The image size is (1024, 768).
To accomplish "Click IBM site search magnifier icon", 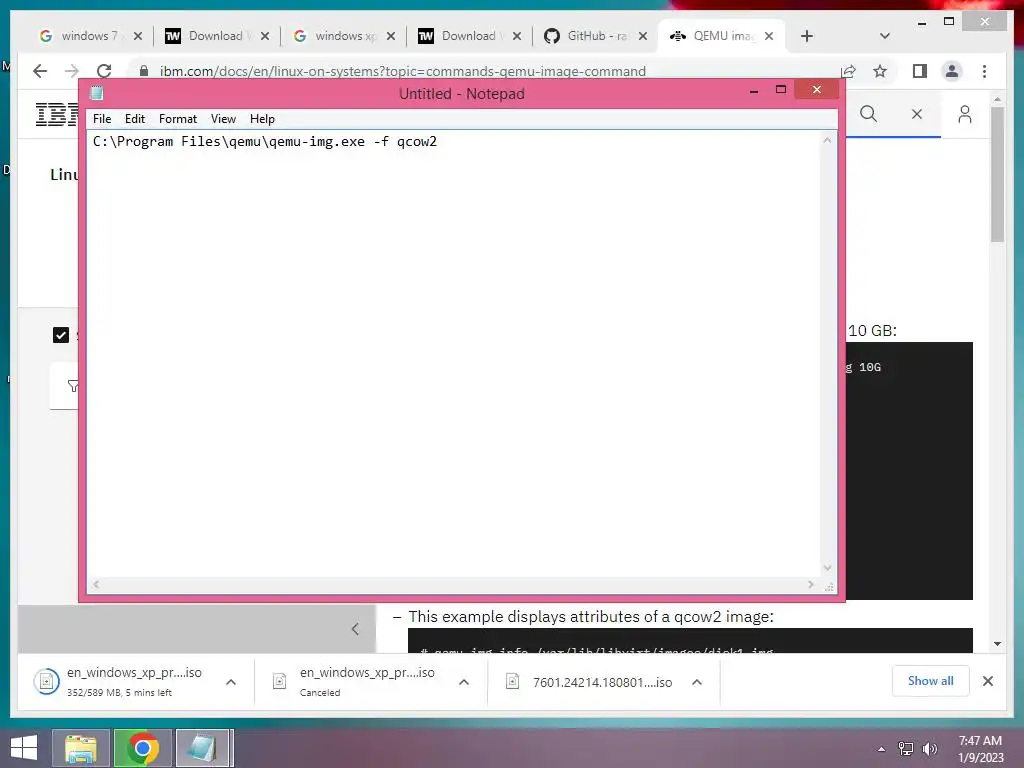I will (x=868, y=114).
